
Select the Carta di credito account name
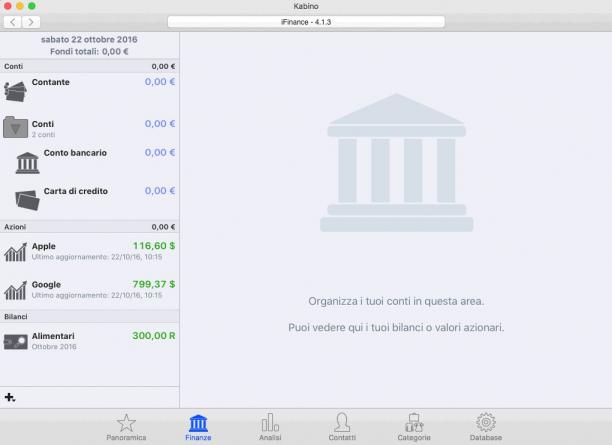[76, 191]
